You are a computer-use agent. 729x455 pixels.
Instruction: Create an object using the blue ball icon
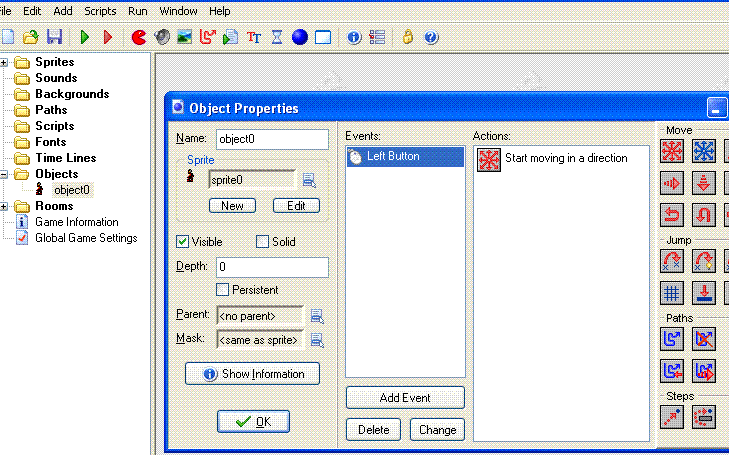coord(300,37)
